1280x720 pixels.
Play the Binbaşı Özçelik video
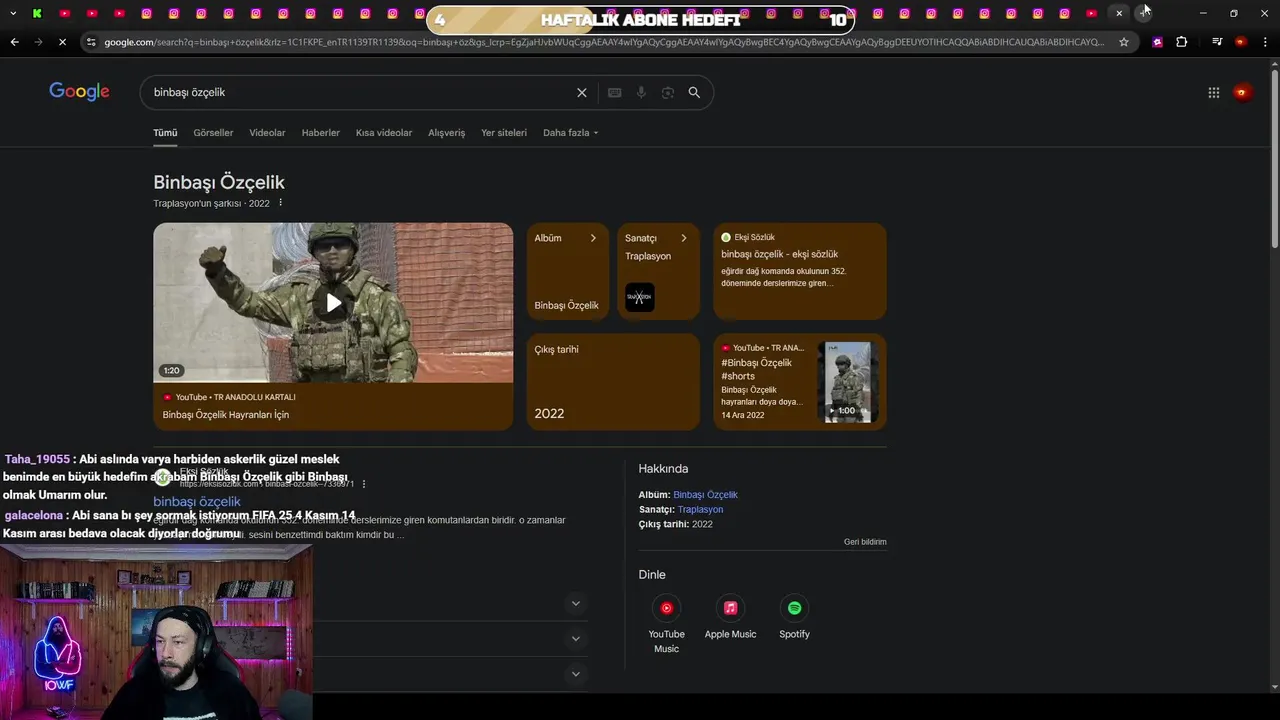pos(333,303)
